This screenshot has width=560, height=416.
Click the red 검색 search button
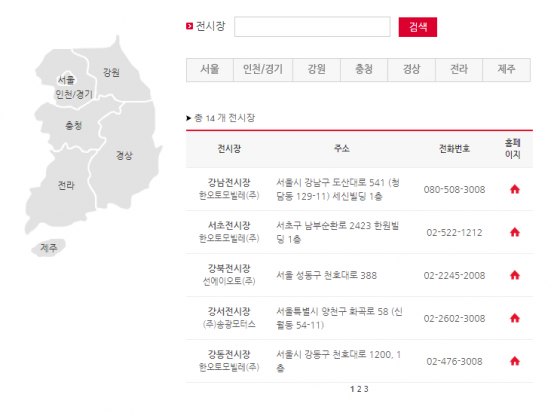(418, 27)
